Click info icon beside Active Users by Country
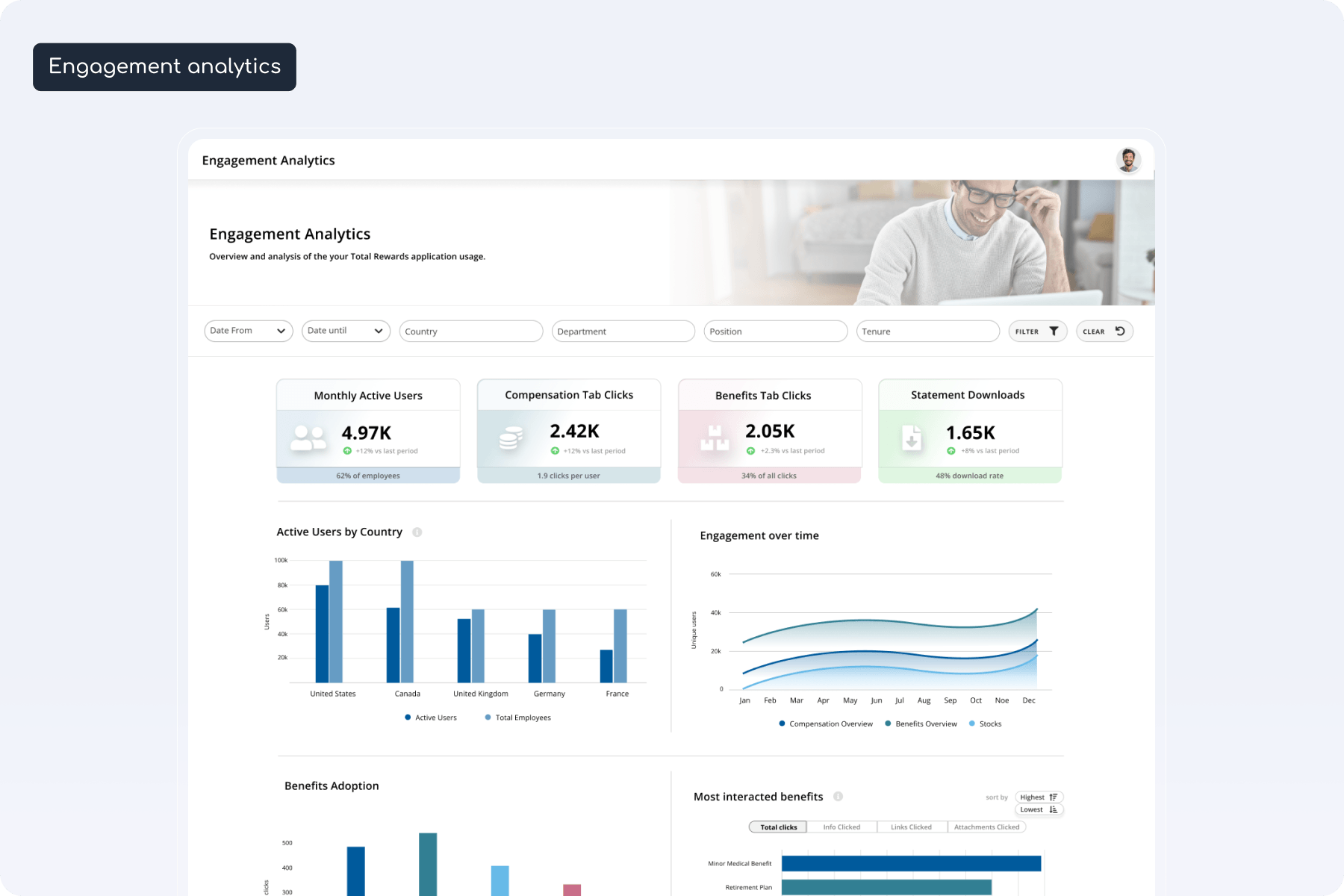The width and height of the screenshot is (1344, 896). point(417,532)
